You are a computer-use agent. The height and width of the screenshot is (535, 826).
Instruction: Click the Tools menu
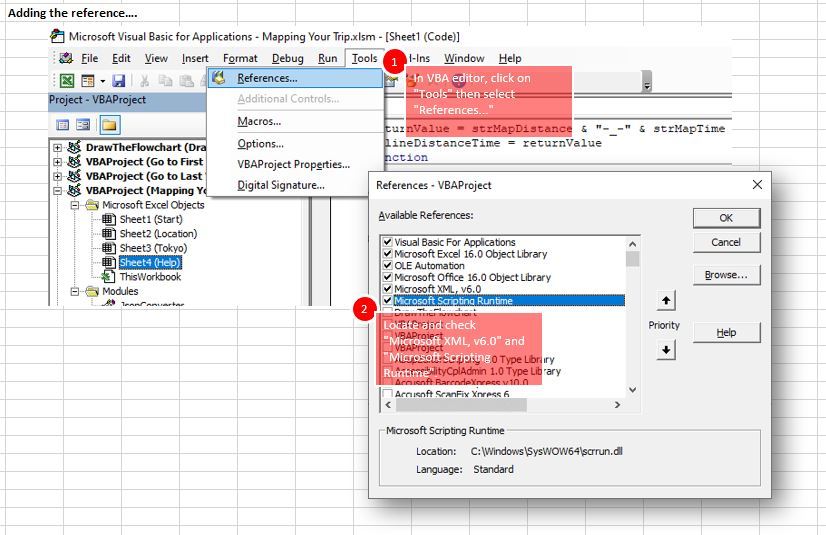[365, 58]
